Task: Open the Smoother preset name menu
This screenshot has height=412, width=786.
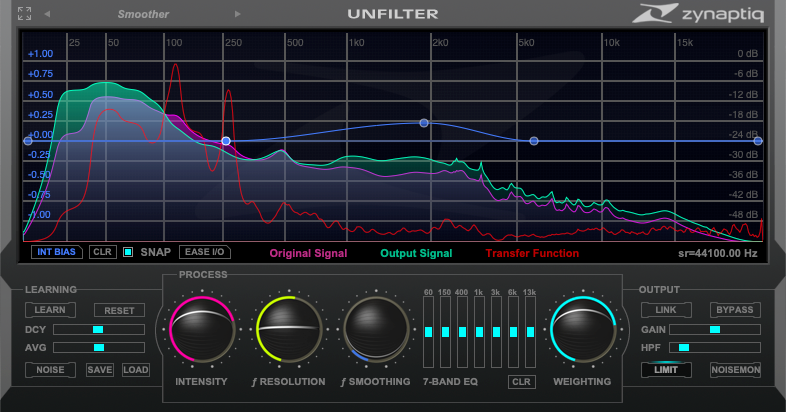Action: (143, 14)
